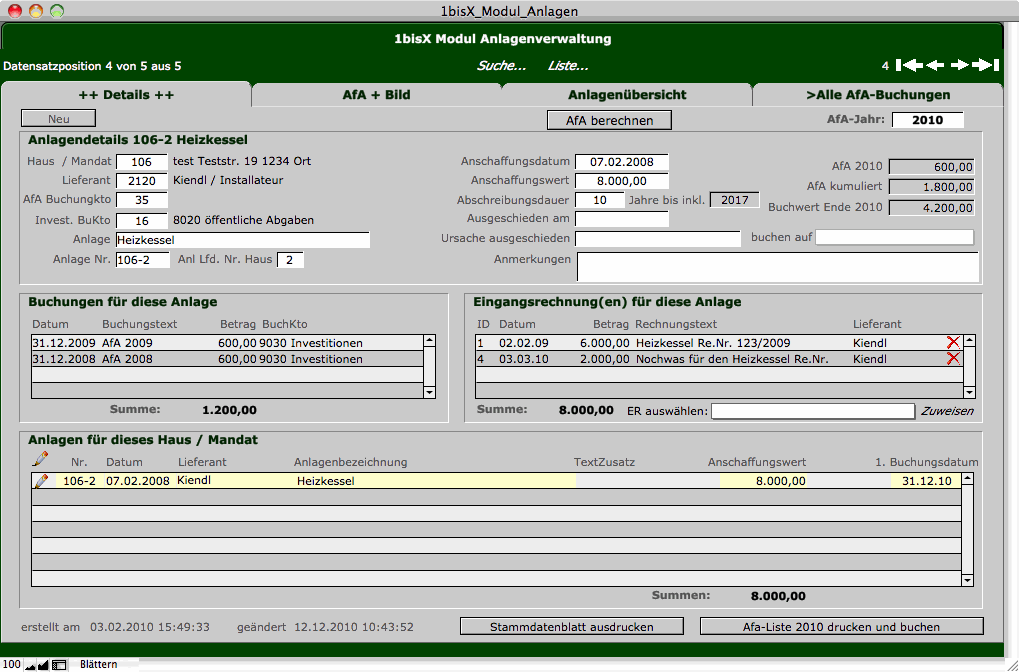Jump to the last record arrow

click(x=986, y=66)
